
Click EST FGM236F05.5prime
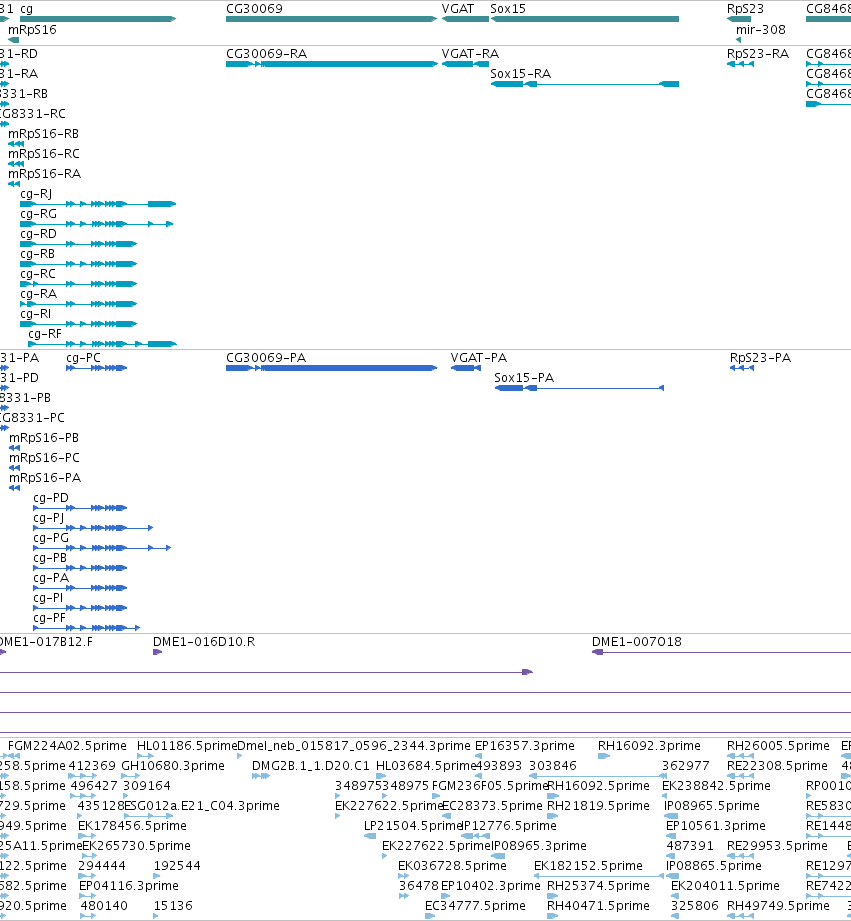pos(490,785)
